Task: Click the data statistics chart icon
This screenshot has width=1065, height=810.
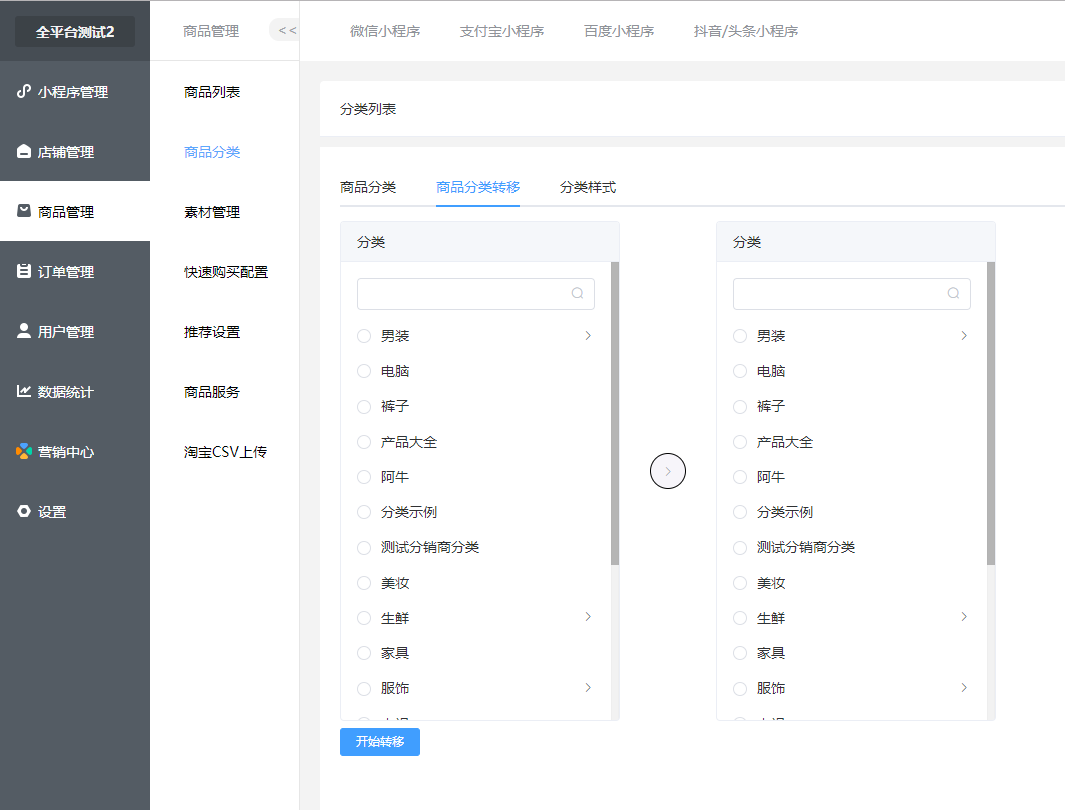Action: pyautogui.click(x=24, y=391)
